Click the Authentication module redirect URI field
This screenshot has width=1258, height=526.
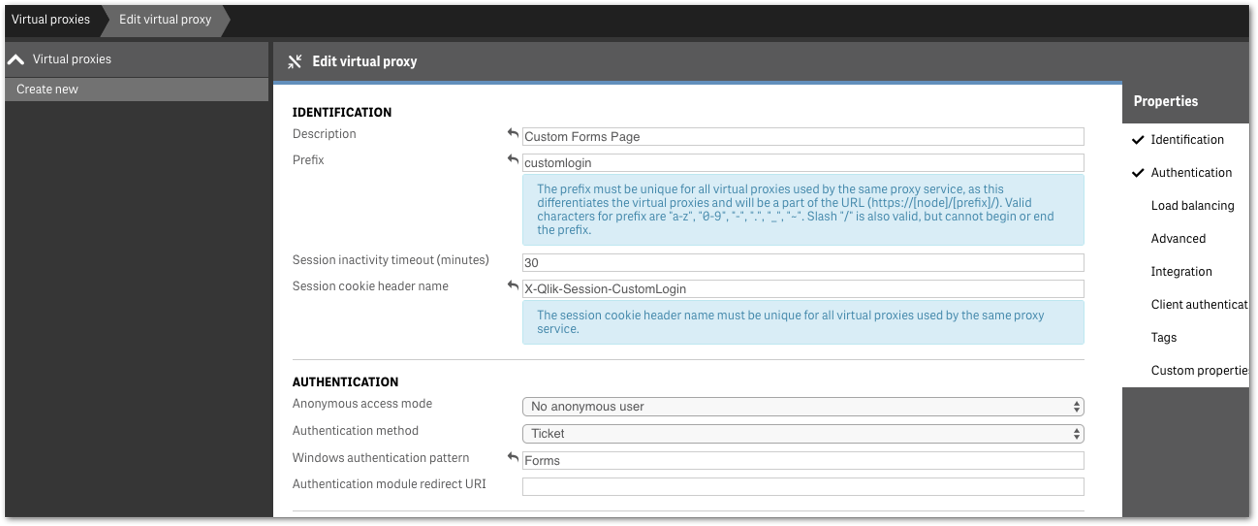[802, 487]
